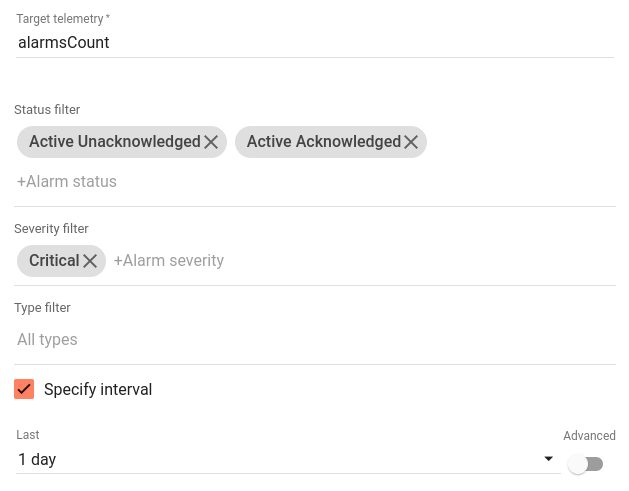Click the dropdown arrow for Last interval
Viewport: 629px width, 491px height.
click(x=548, y=459)
